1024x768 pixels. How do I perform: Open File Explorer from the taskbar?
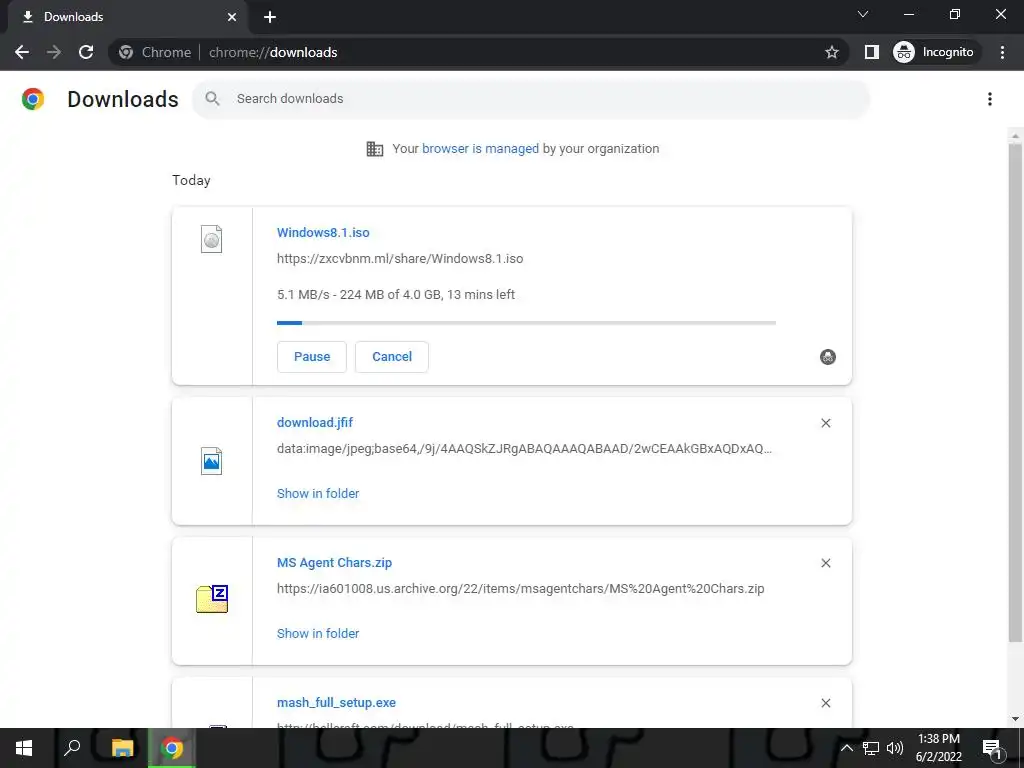point(122,748)
